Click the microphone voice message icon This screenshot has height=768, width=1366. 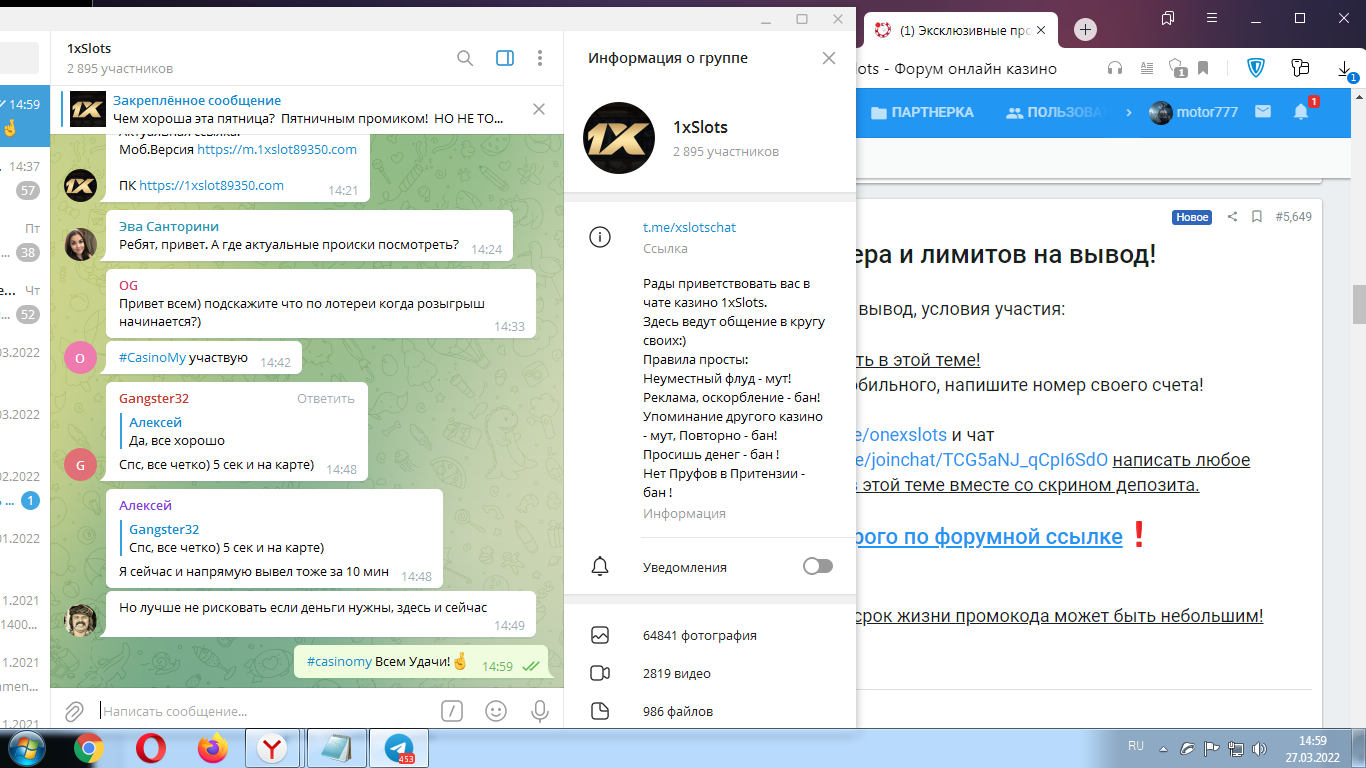click(540, 711)
